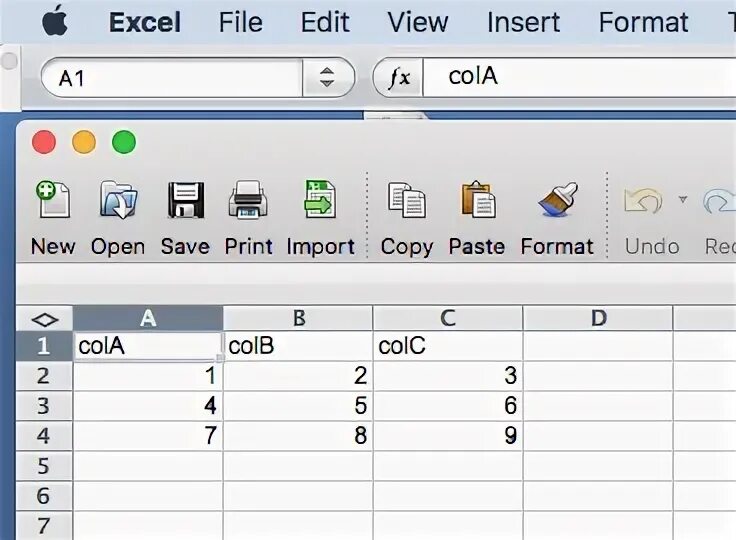This screenshot has height=540, width=736.
Task: Click the Print icon
Action: click(x=248, y=201)
